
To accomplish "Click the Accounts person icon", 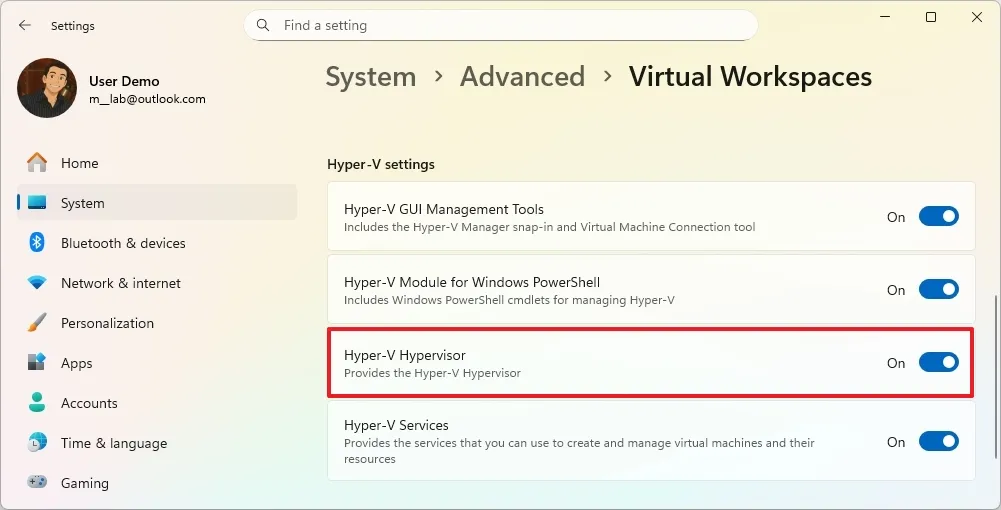I will (37, 402).
